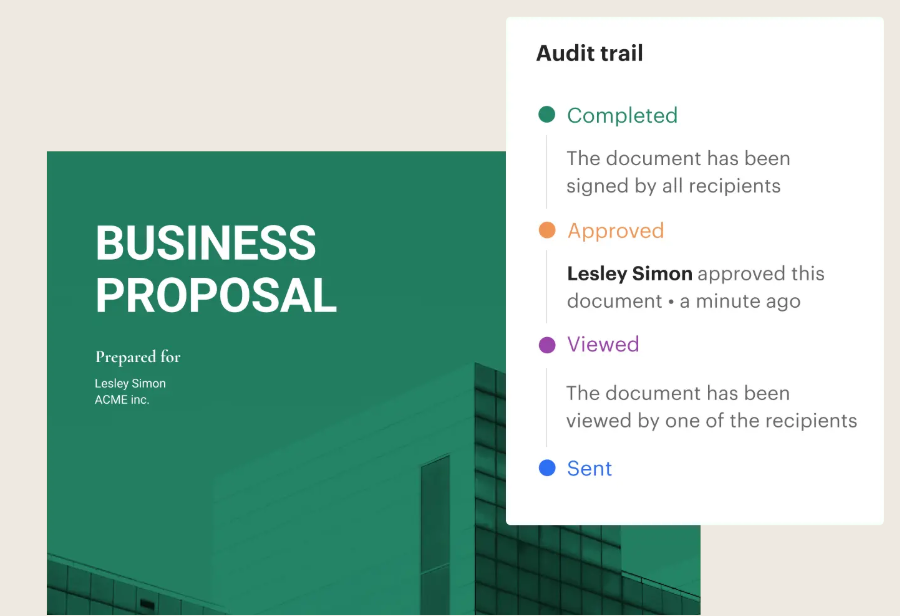Click timeline line below Completed dot
The height and width of the screenshot is (616, 900).
pyautogui.click(x=547, y=172)
